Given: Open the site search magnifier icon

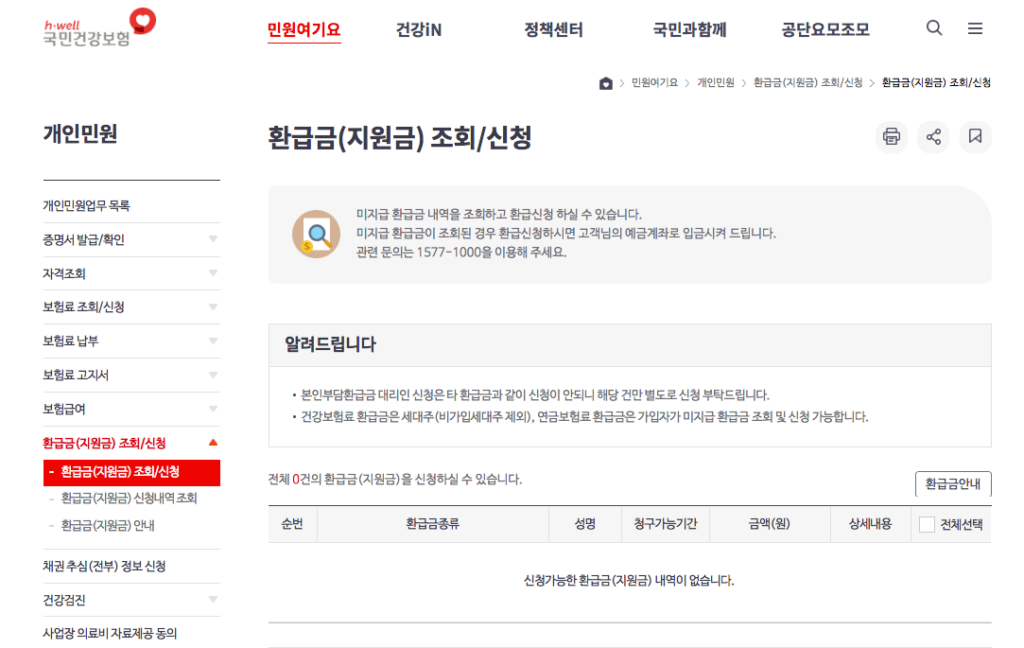Looking at the screenshot, I should (934, 28).
